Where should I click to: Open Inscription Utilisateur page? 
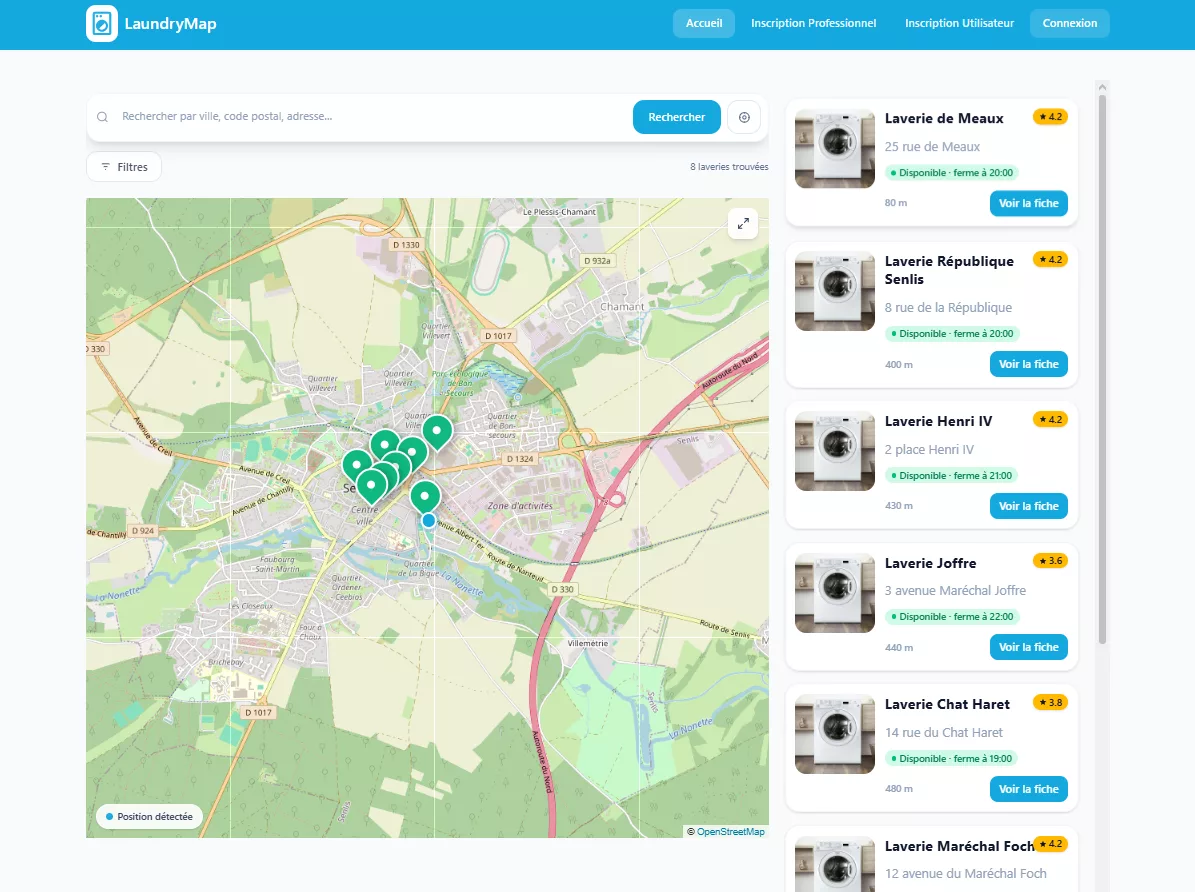coord(959,23)
